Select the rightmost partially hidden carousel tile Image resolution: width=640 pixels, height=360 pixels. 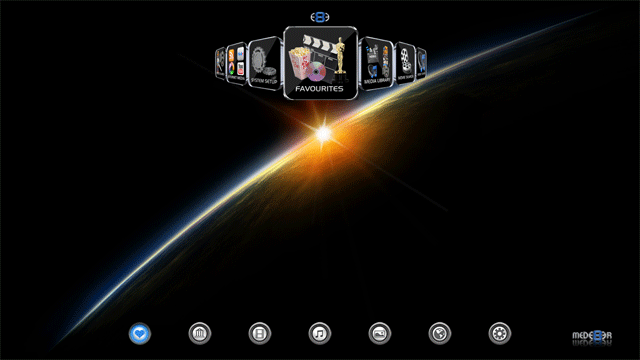coord(421,63)
